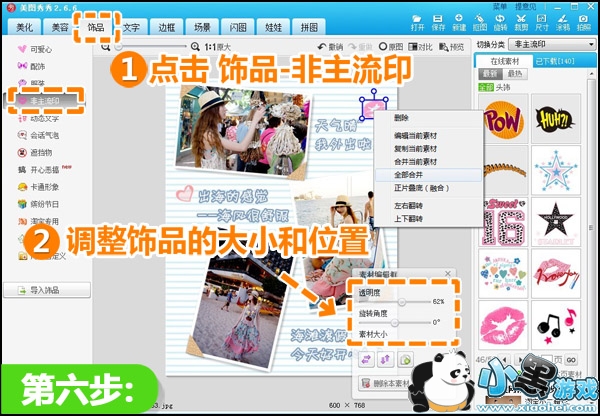Select the 抠图 cutout tool icon

[x=479, y=22]
